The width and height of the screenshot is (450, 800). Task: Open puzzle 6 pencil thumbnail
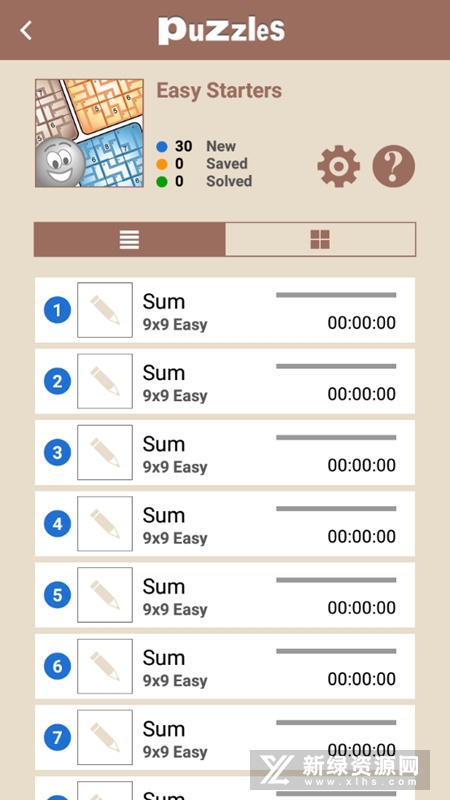point(105,666)
